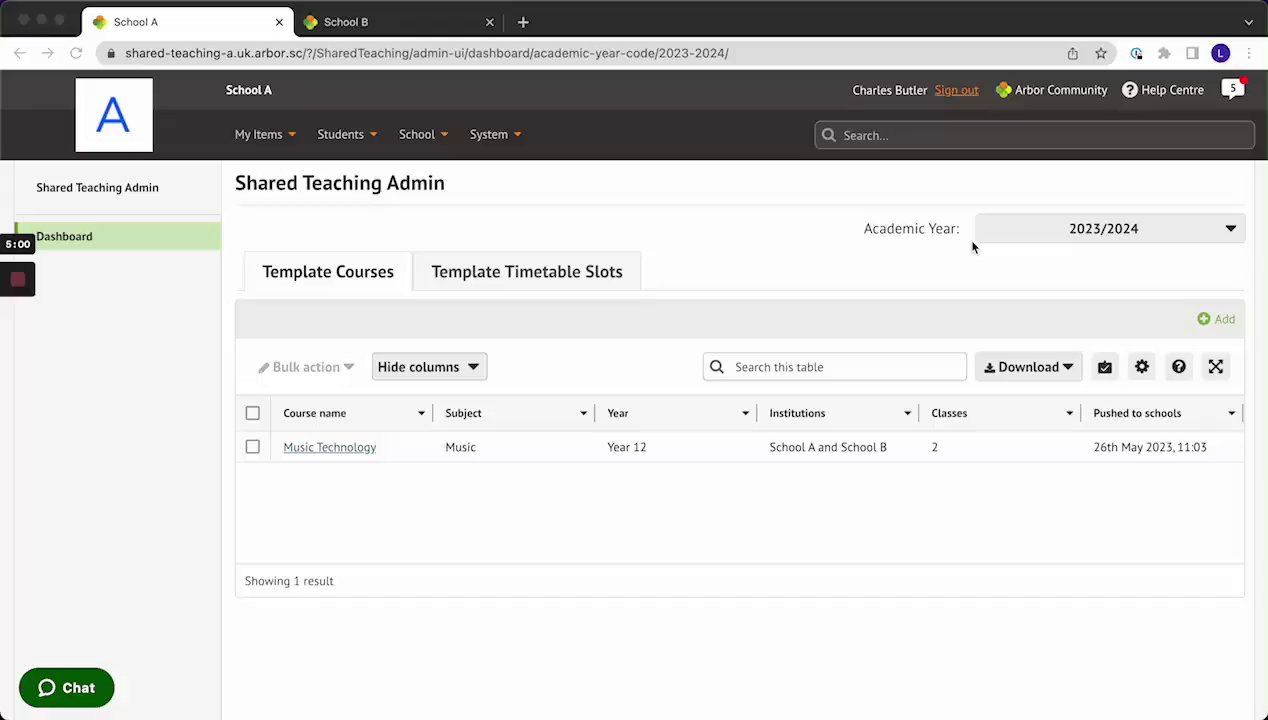
Task: Click the green Add plus button
Action: pos(1216,319)
